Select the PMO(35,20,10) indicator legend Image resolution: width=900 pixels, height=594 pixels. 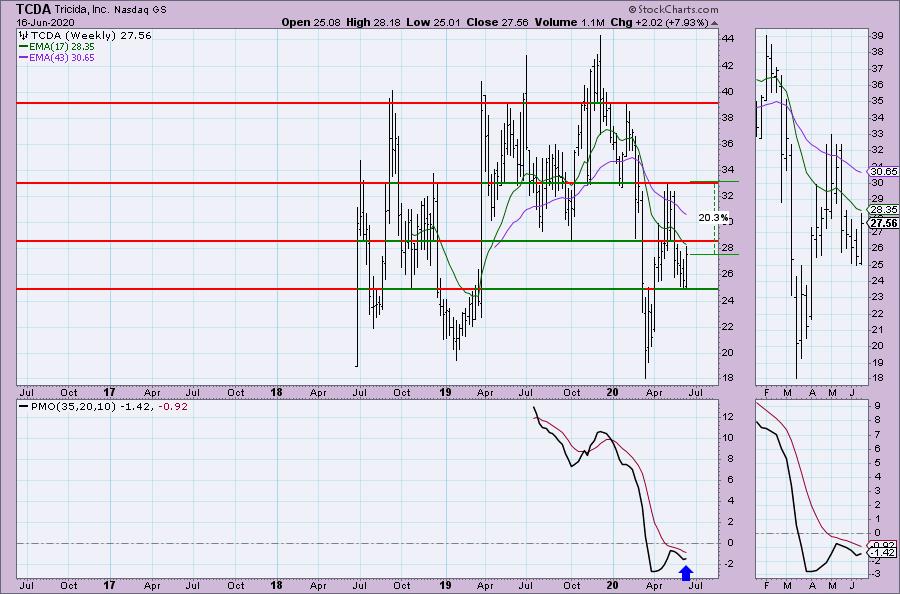(x=103, y=406)
